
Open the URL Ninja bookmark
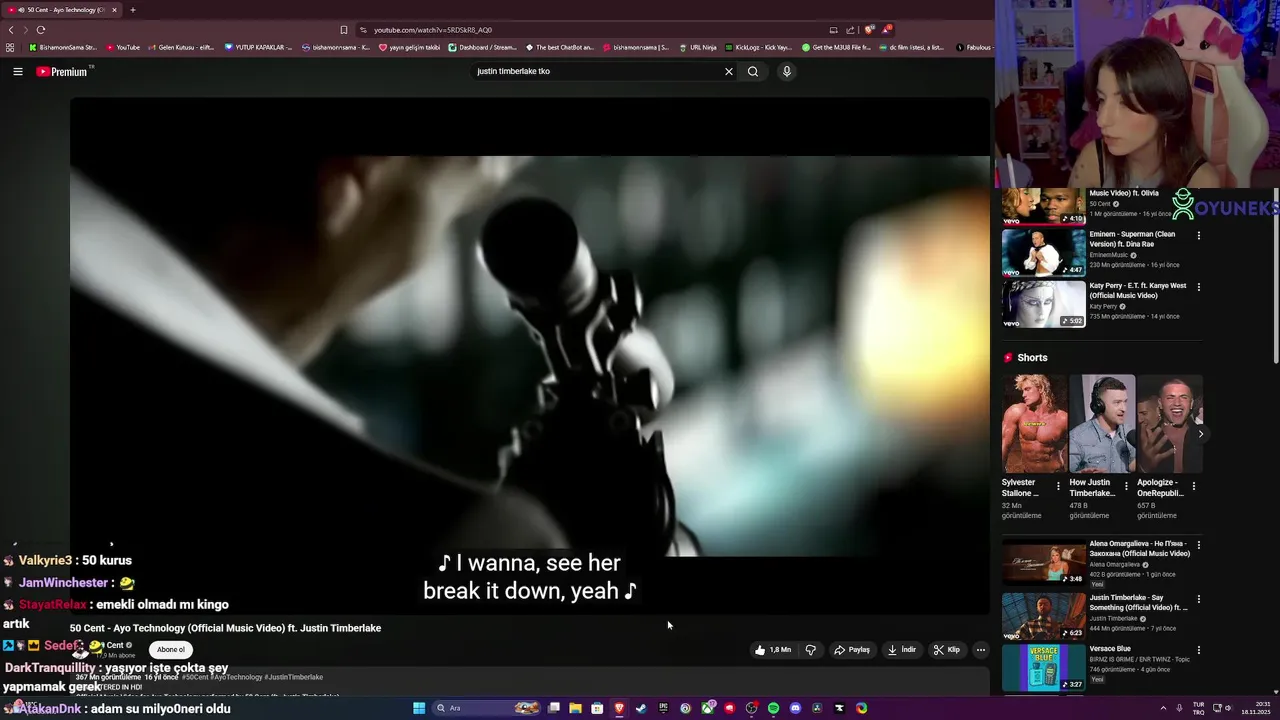(698, 47)
